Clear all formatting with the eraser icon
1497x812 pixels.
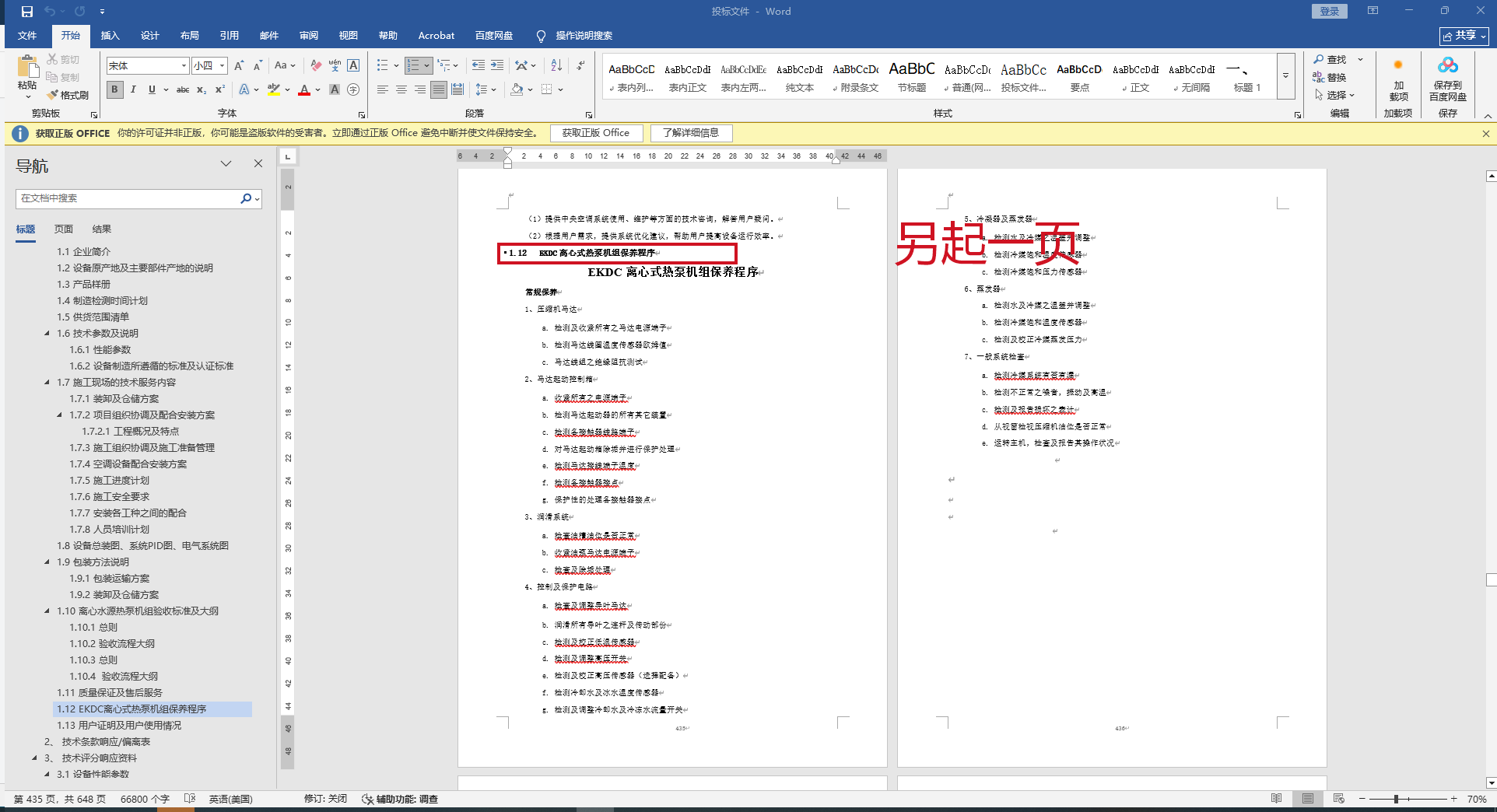point(316,65)
